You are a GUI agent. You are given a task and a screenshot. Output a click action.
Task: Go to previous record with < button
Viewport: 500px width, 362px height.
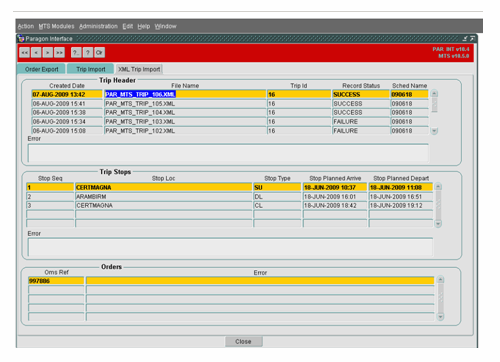[x=36, y=53]
